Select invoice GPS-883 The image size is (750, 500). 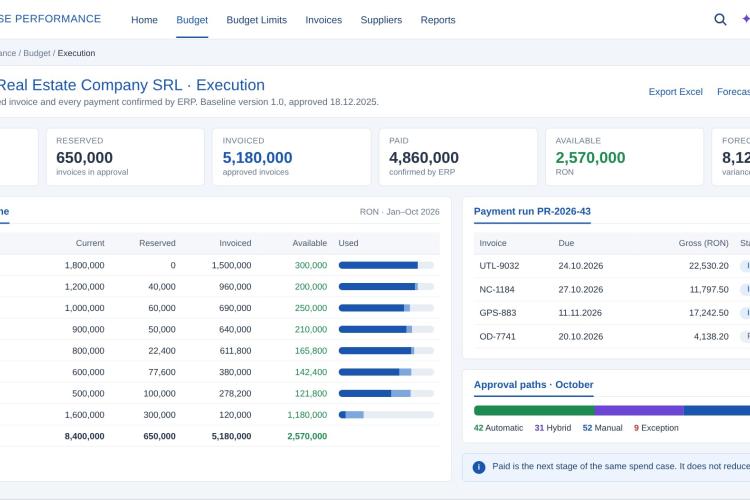click(497, 313)
